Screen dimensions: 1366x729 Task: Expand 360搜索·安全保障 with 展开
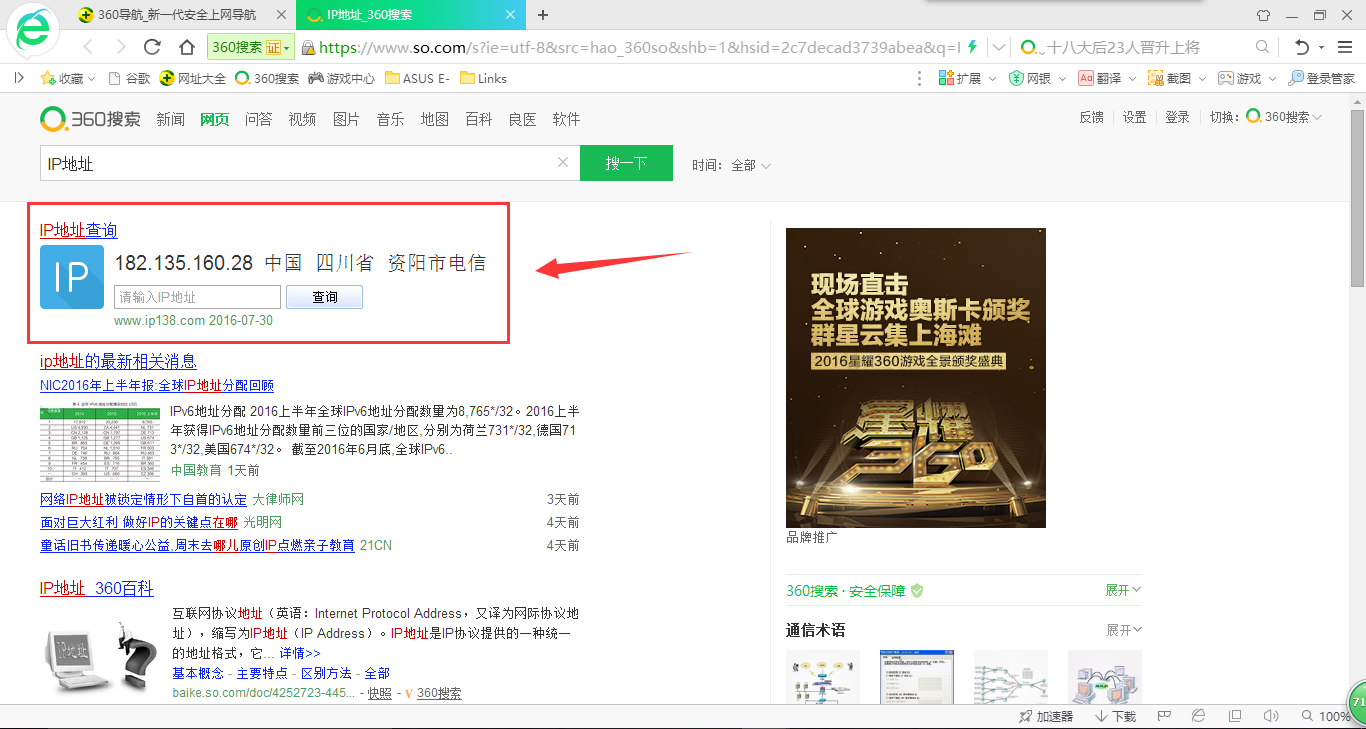(x=1123, y=590)
